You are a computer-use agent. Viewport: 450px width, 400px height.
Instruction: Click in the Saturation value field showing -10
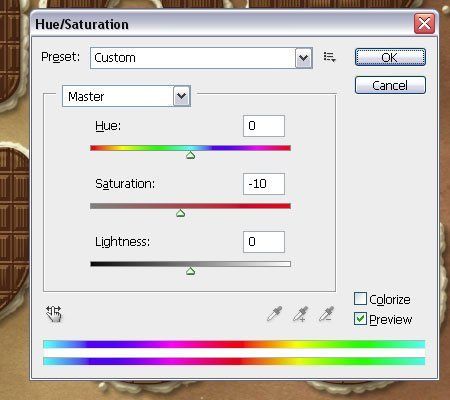click(264, 184)
